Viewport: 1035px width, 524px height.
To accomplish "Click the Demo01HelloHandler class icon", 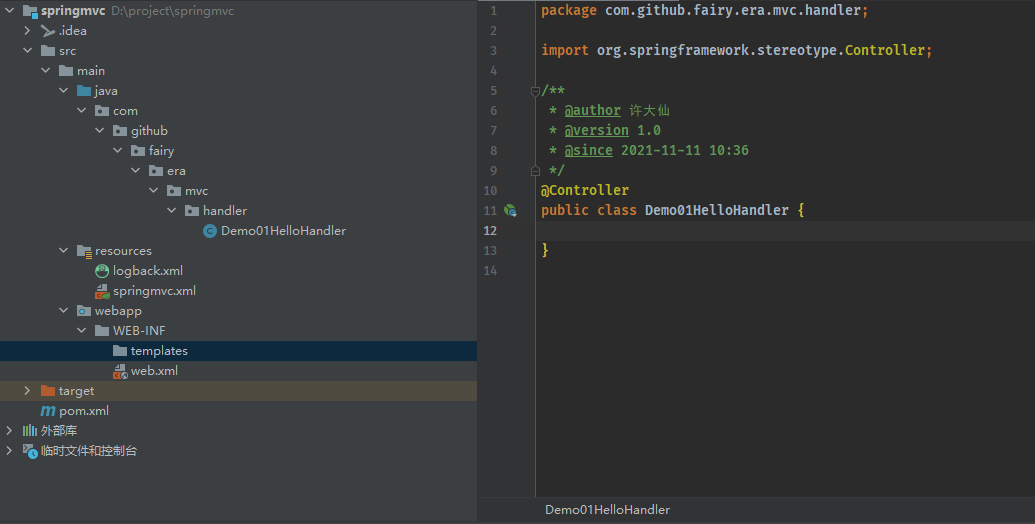I will pos(210,231).
